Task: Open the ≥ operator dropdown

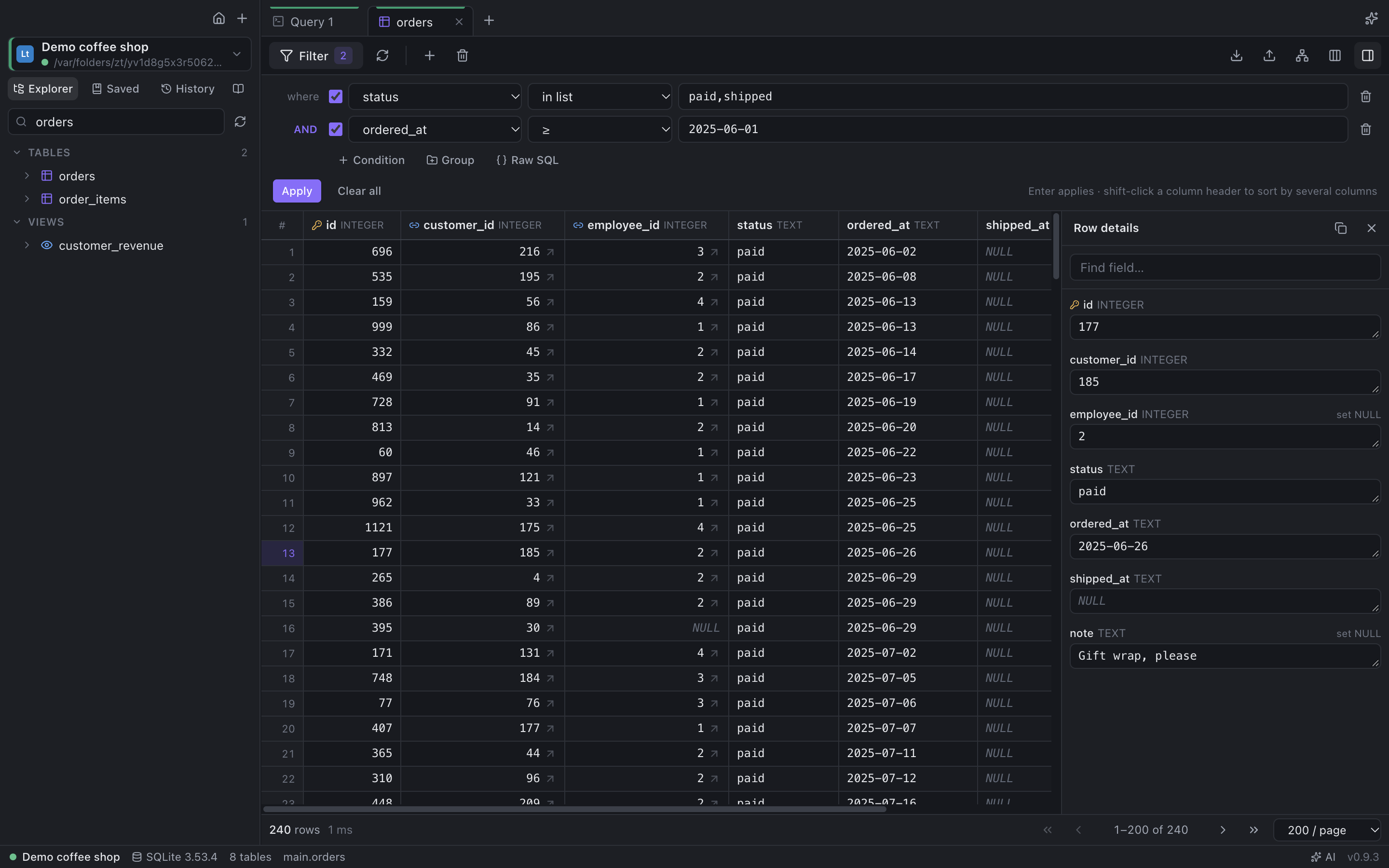Action: pos(599,129)
